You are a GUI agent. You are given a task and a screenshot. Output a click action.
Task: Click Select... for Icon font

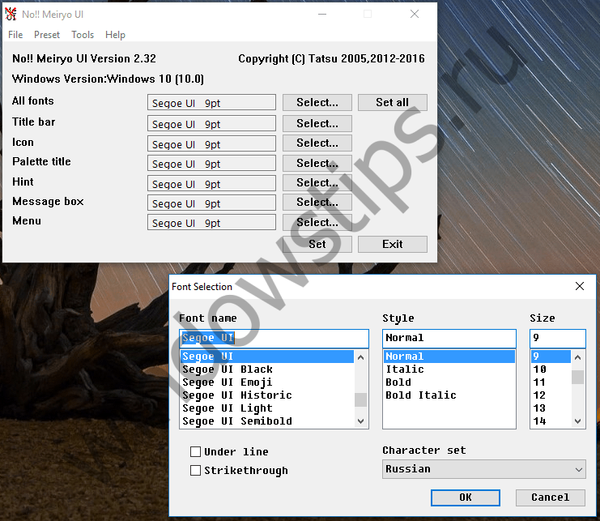point(317,143)
